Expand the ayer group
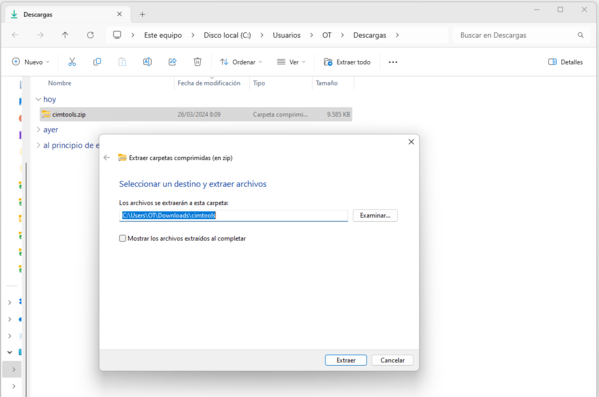 click(38, 130)
